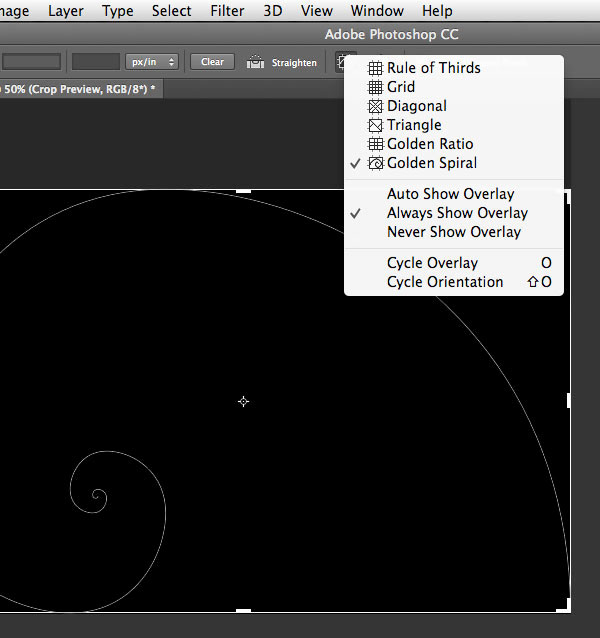Select the Rule of Thirds overlay icon
The image size is (600, 638).
tap(375, 69)
